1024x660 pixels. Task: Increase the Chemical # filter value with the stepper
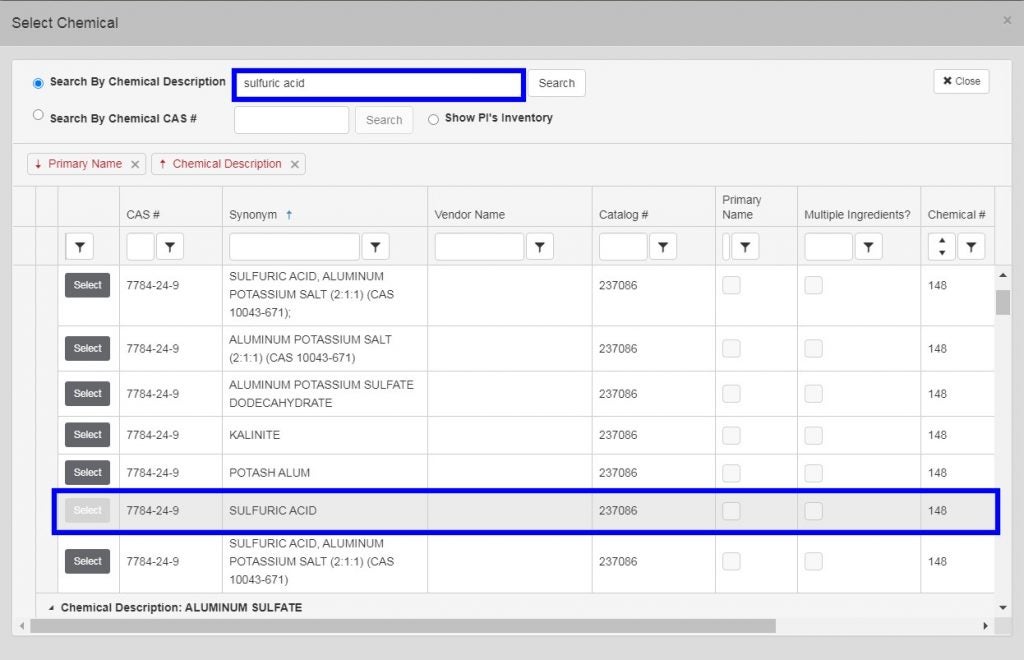pyautogui.click(x=942, y=241)
